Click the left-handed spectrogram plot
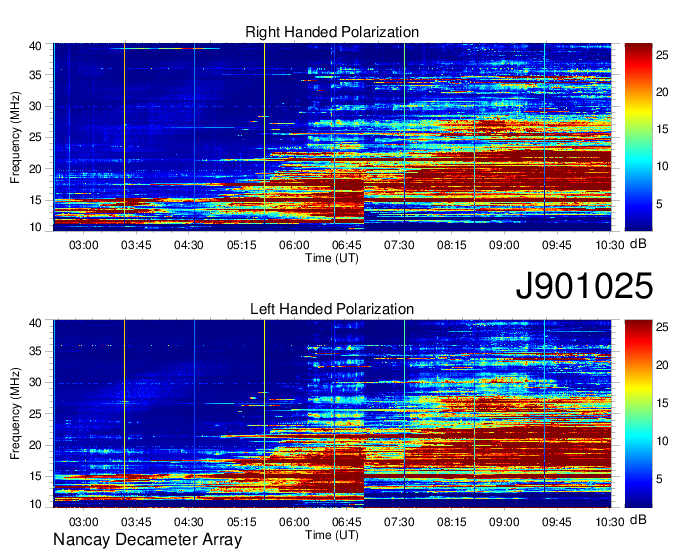 click(x=332, y=414)
